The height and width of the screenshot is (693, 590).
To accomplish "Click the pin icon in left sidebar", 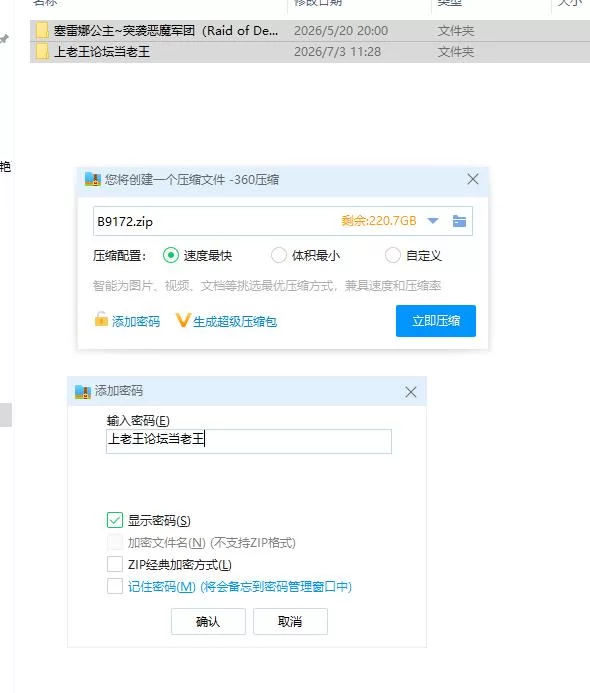I will click(4, 39).
